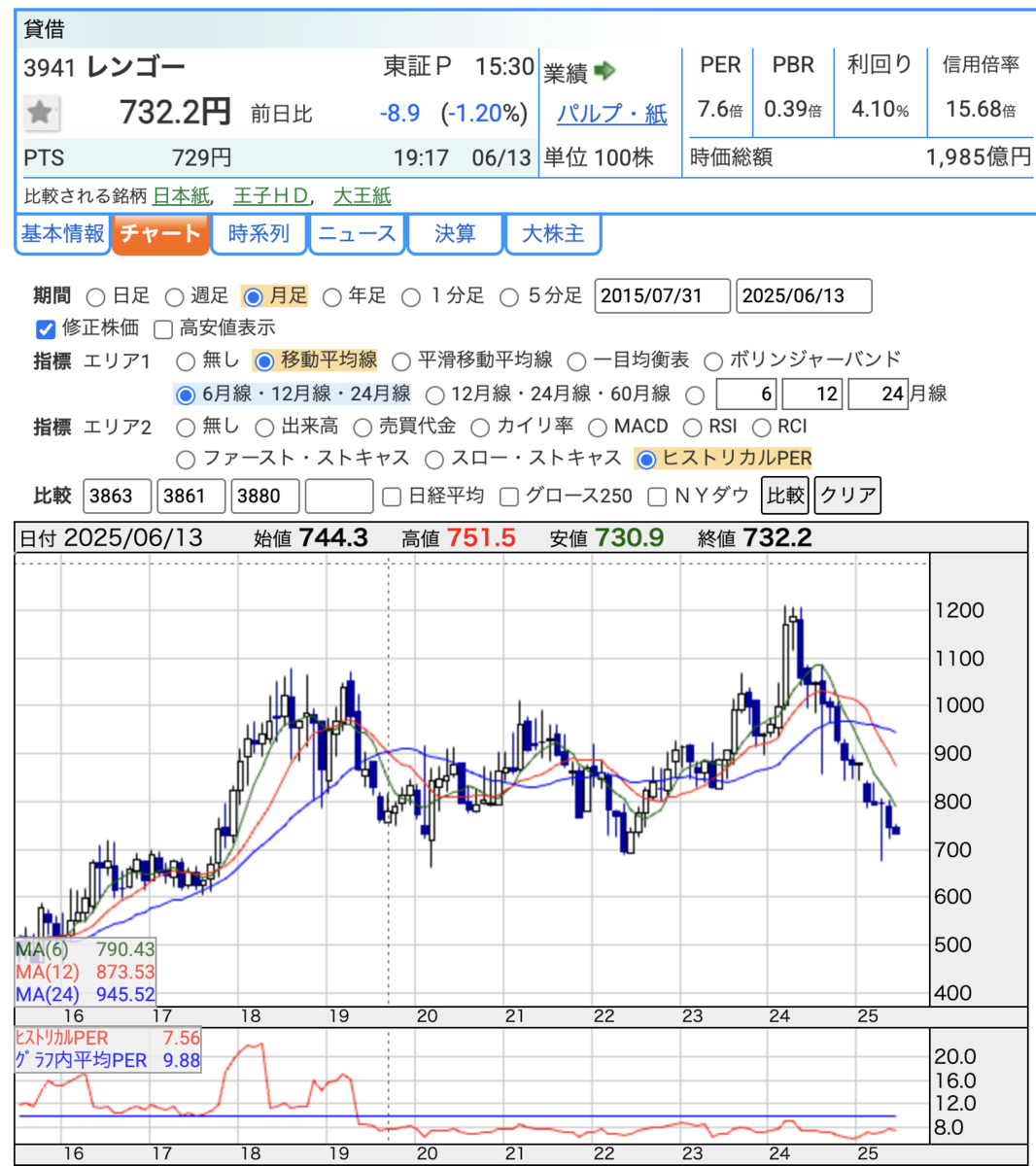Select the custom moving average radio button

pos(695,394)
